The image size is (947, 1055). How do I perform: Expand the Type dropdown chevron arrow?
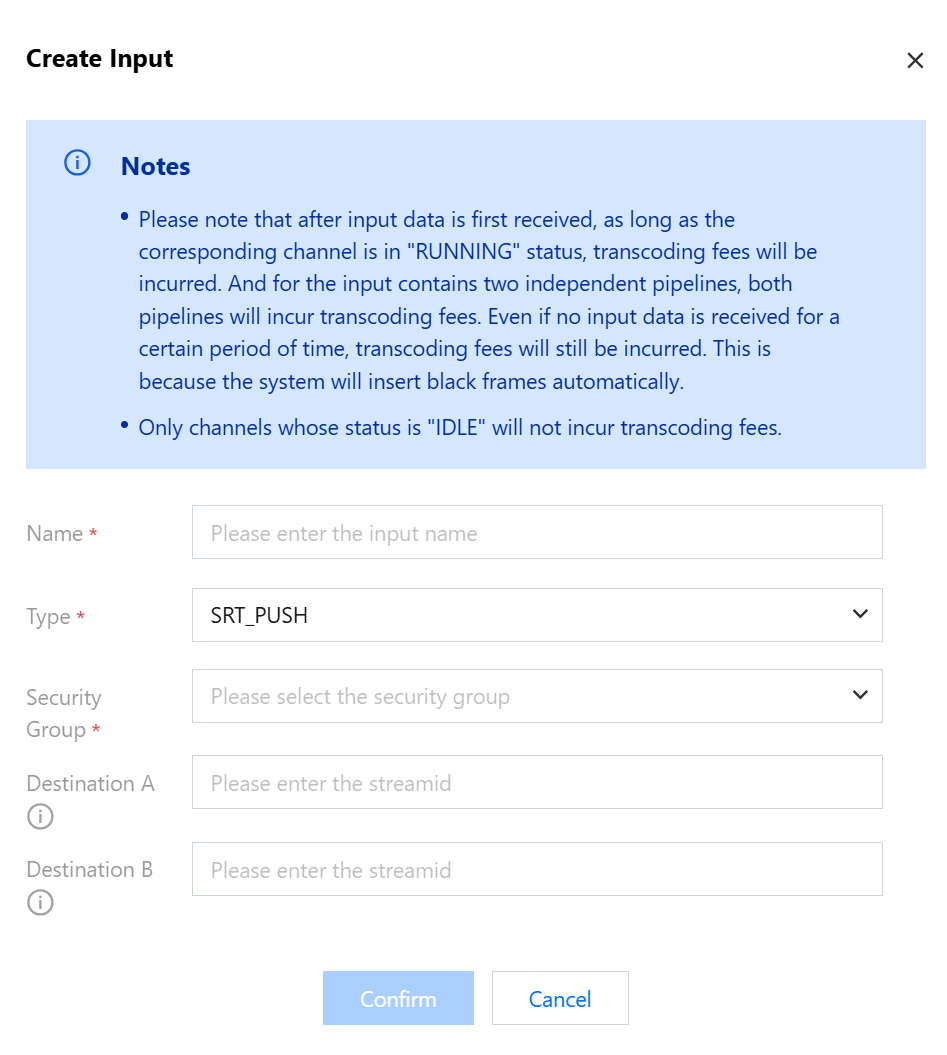click(860, 614)
